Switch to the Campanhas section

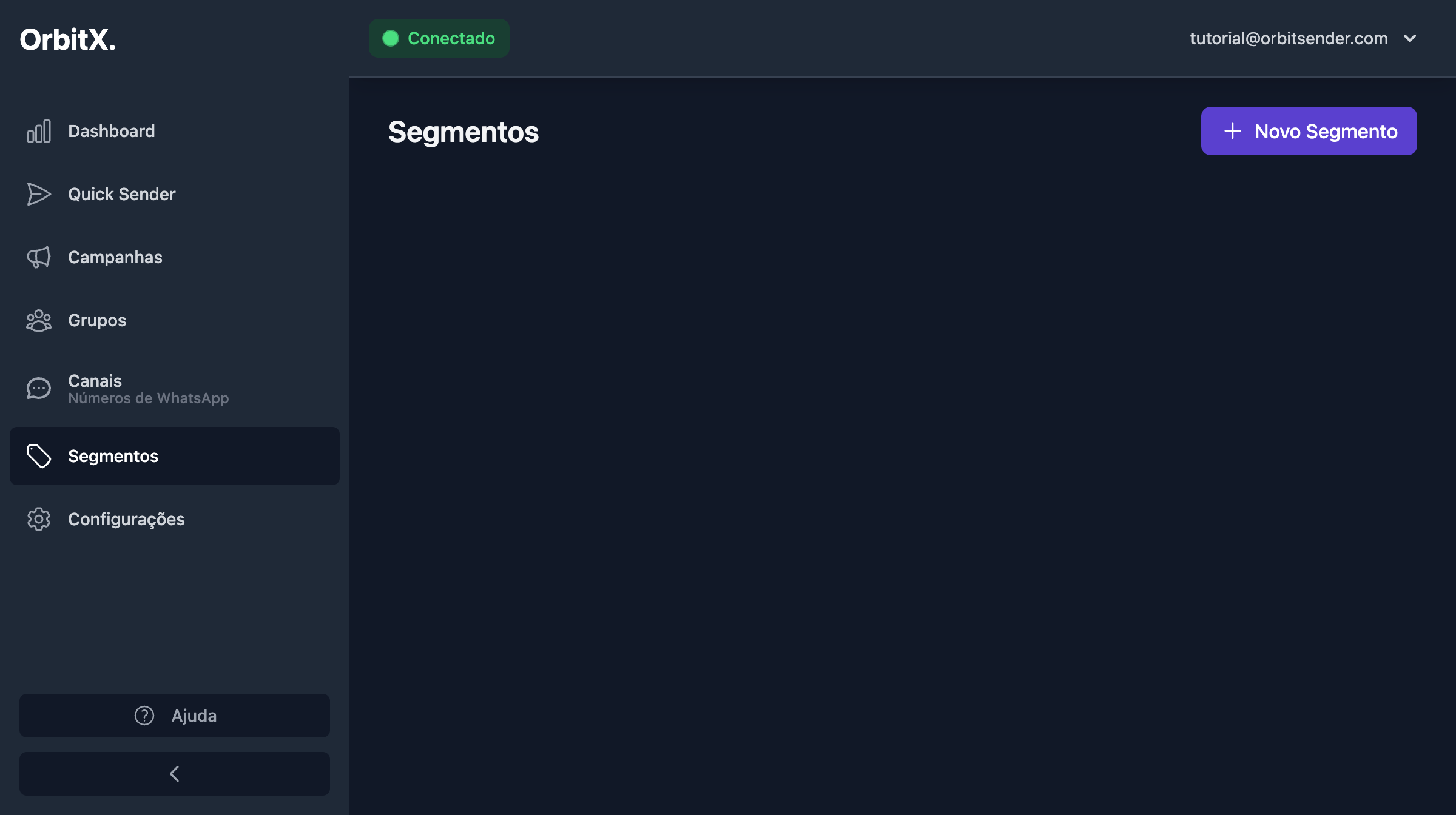click(x=115, y=257)
